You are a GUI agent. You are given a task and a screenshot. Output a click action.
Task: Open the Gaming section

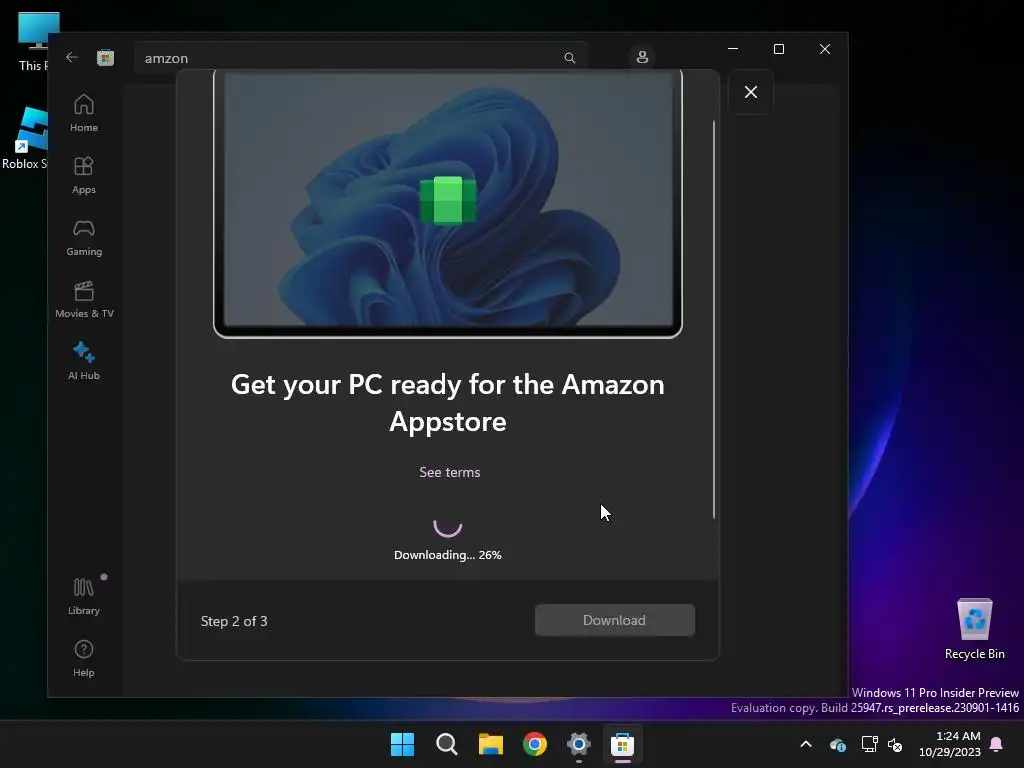[x=84, y=237]
